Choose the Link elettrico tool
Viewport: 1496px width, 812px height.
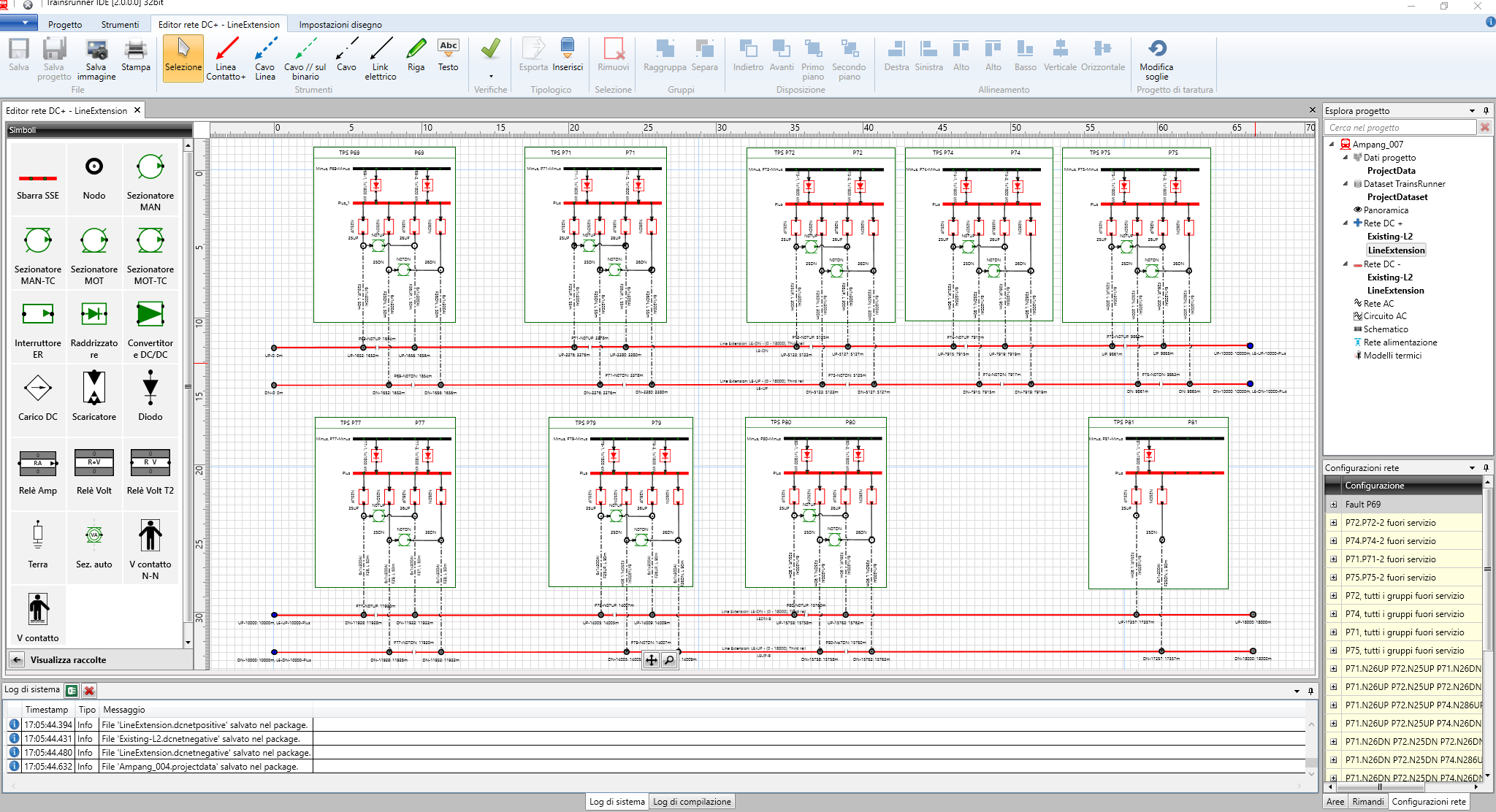point(380,58)
